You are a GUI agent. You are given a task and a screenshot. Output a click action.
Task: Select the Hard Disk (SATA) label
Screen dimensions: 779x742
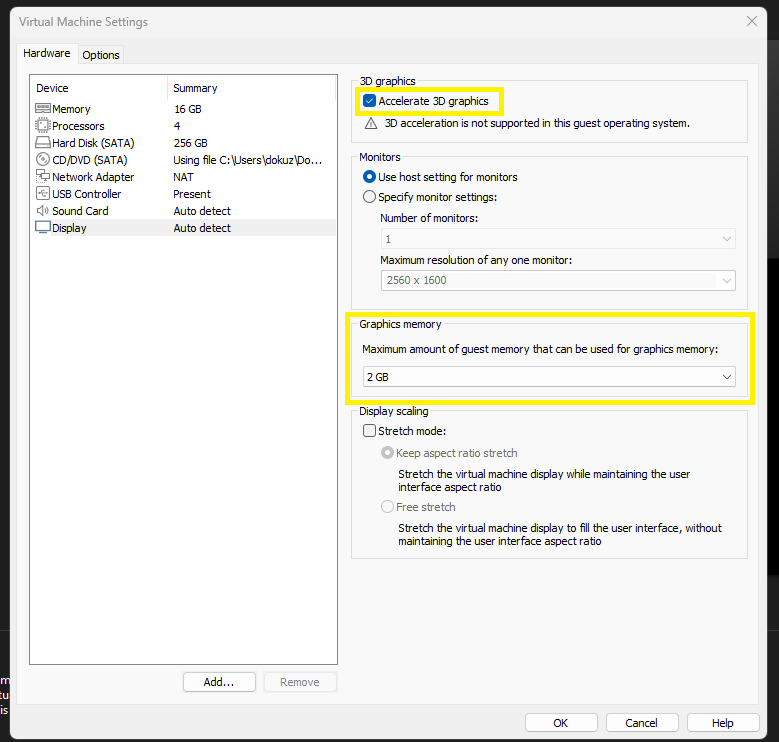coord(93,143)
